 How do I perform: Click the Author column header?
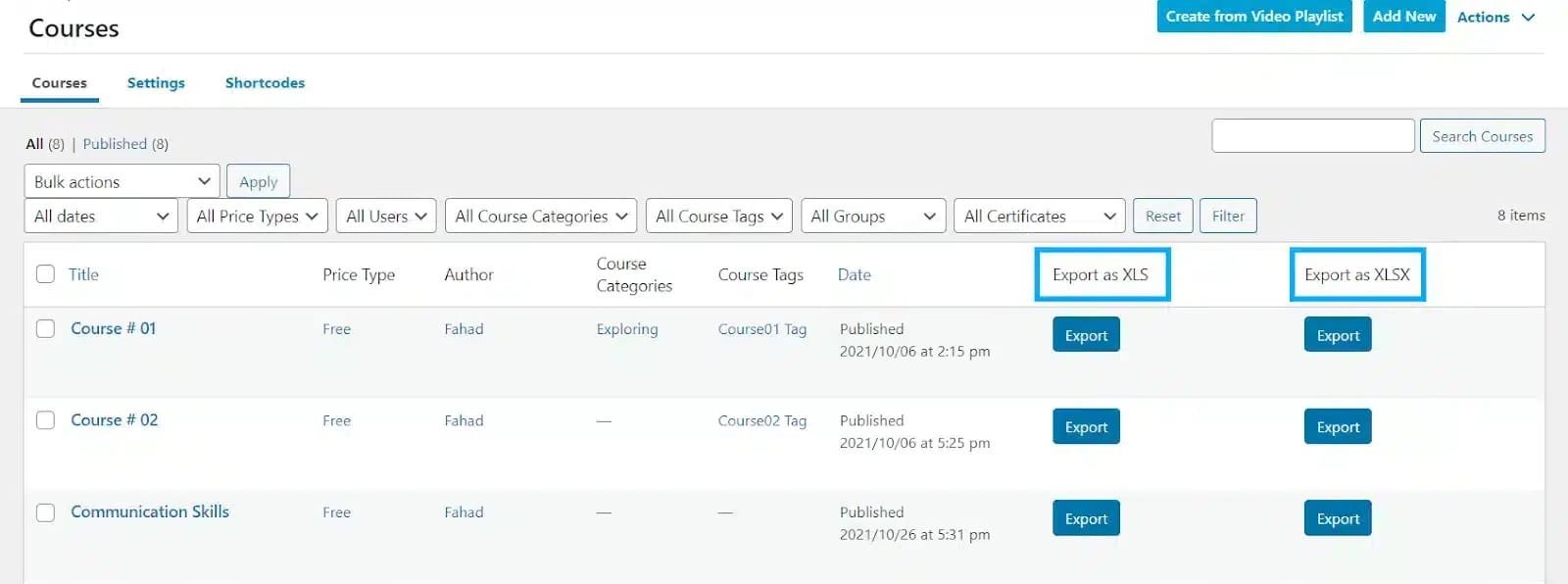pos(468,275)
